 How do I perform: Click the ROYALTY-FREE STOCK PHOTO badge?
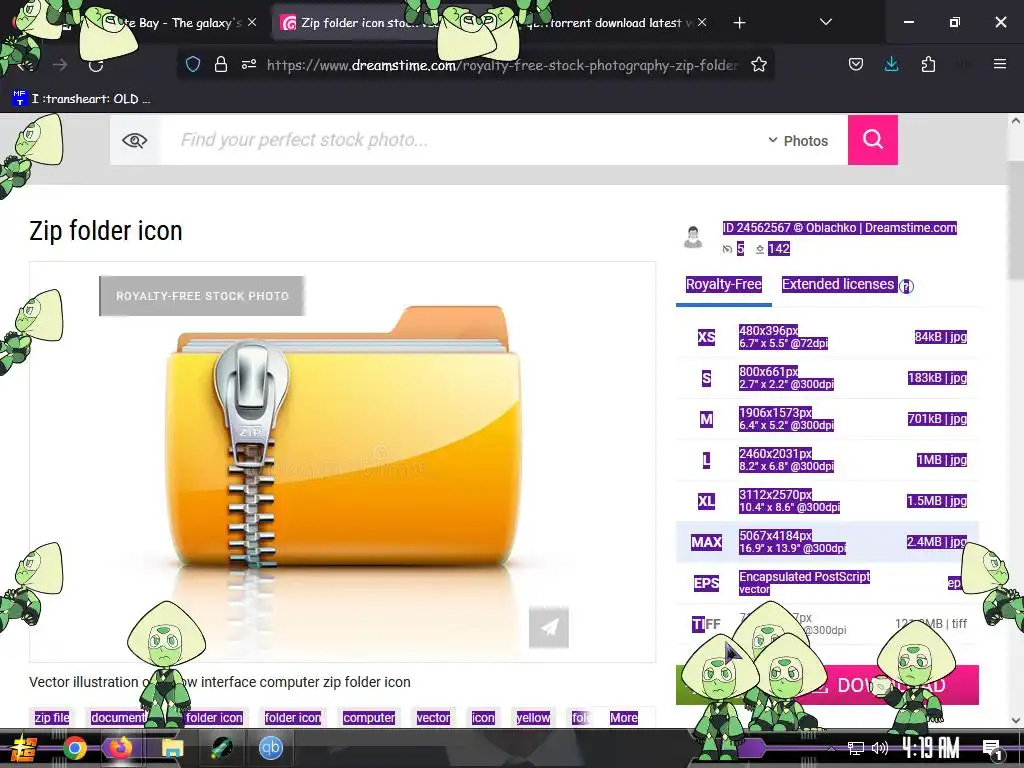tap(202, 296)
